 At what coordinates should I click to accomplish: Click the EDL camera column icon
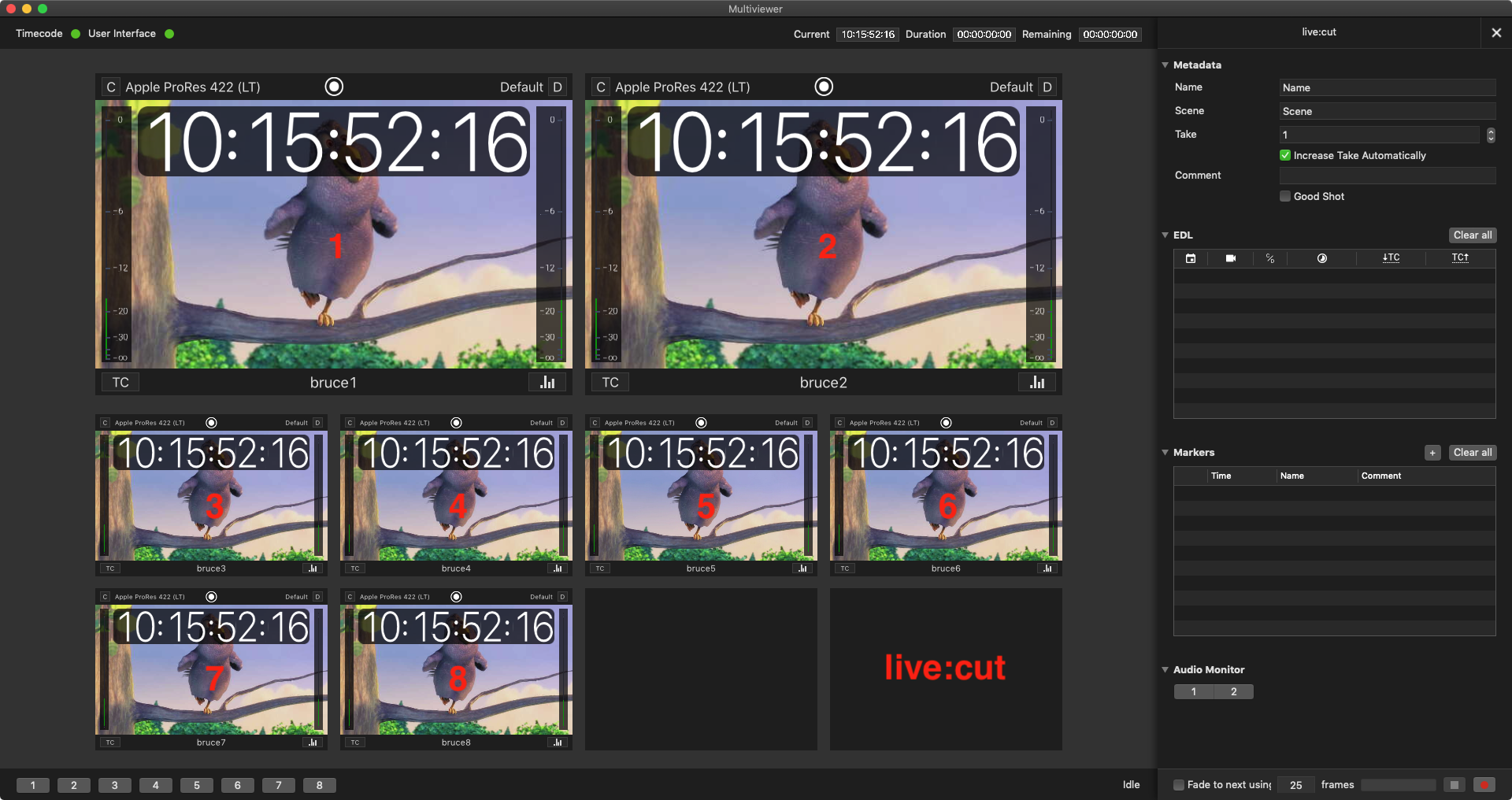coord(1231,258)
